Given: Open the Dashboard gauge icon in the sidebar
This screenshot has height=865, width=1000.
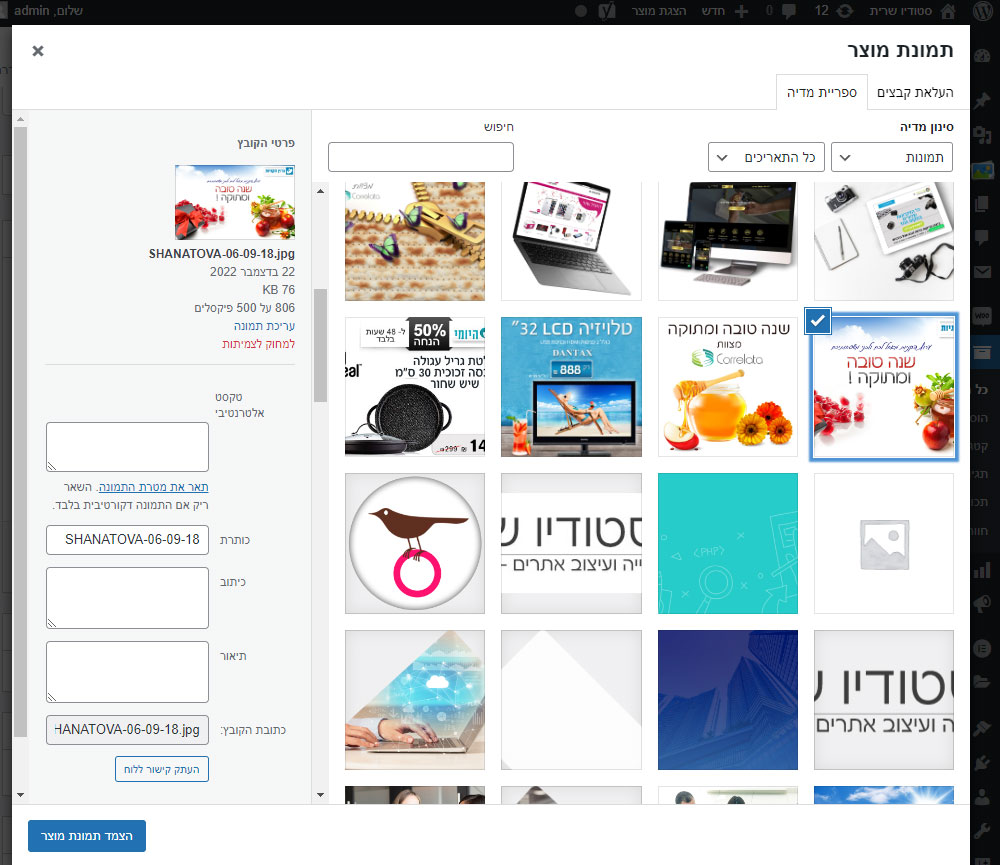Looking at the screenshot, I should click(982, 55).
